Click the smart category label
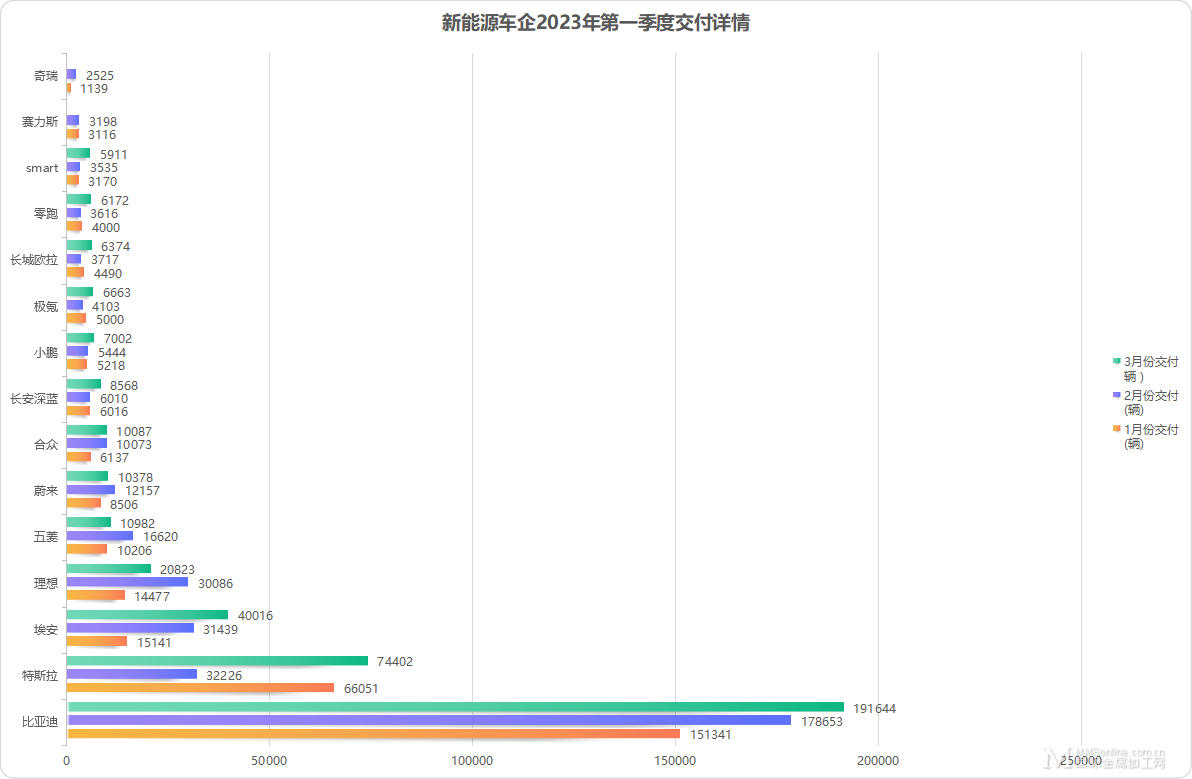This screenshot has height=779, width=1192. [42, 168]
